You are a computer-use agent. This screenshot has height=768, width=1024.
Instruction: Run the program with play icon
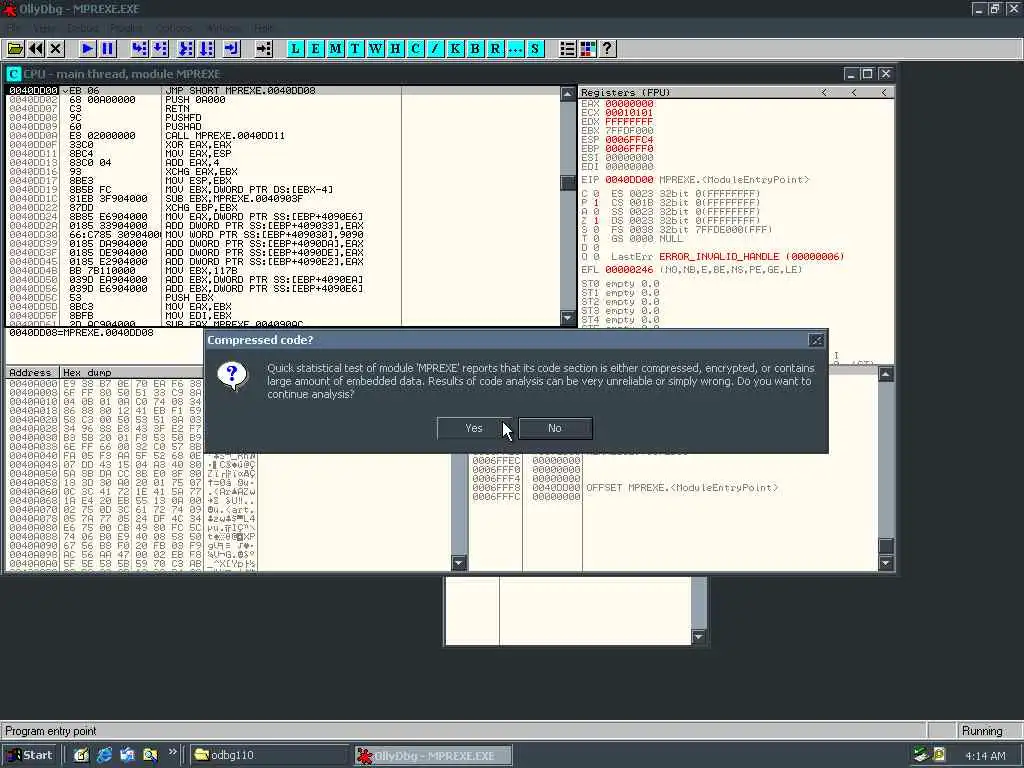(88, 49)
